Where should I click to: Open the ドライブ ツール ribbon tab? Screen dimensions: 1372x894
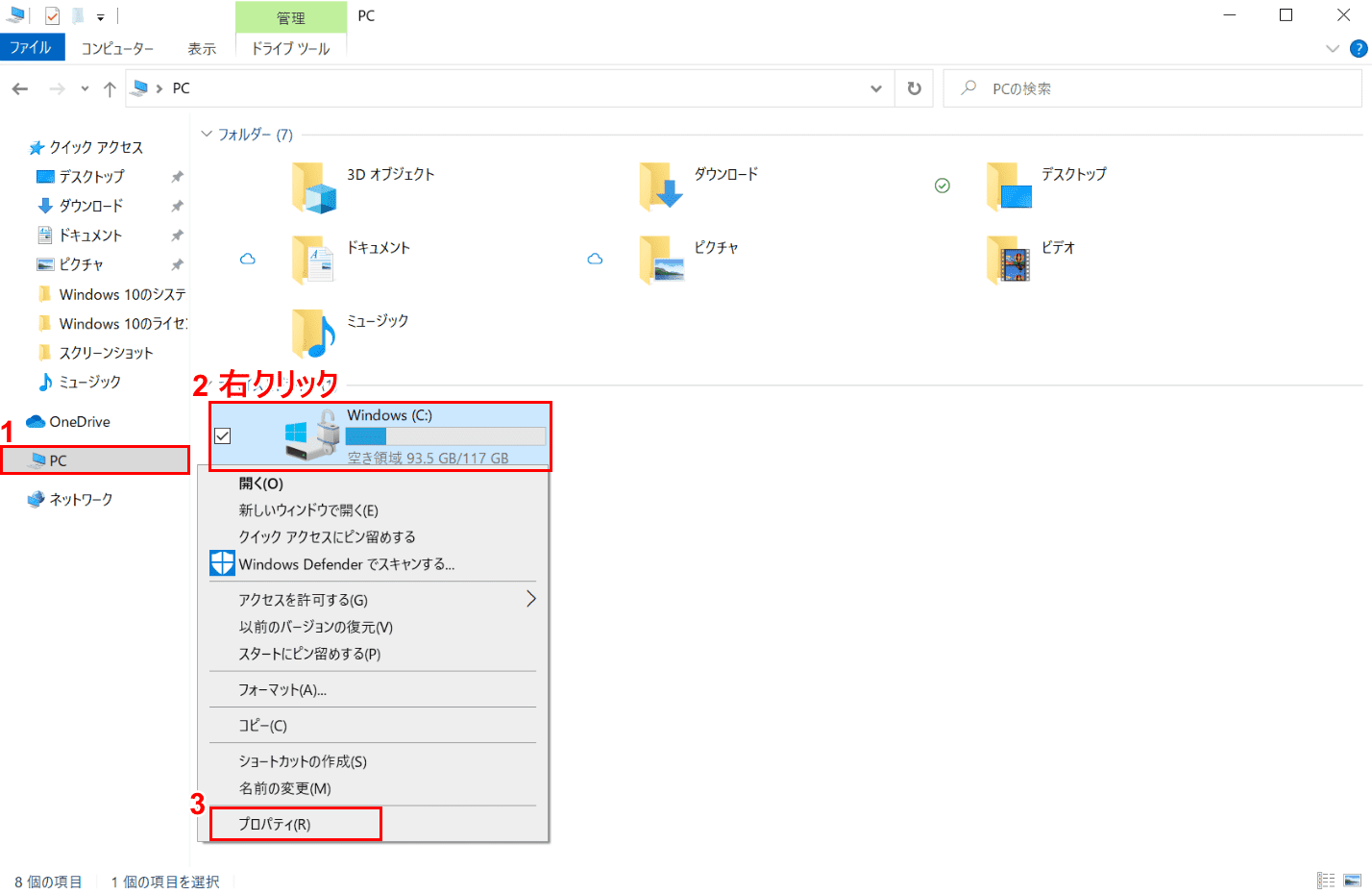[291, 48]
